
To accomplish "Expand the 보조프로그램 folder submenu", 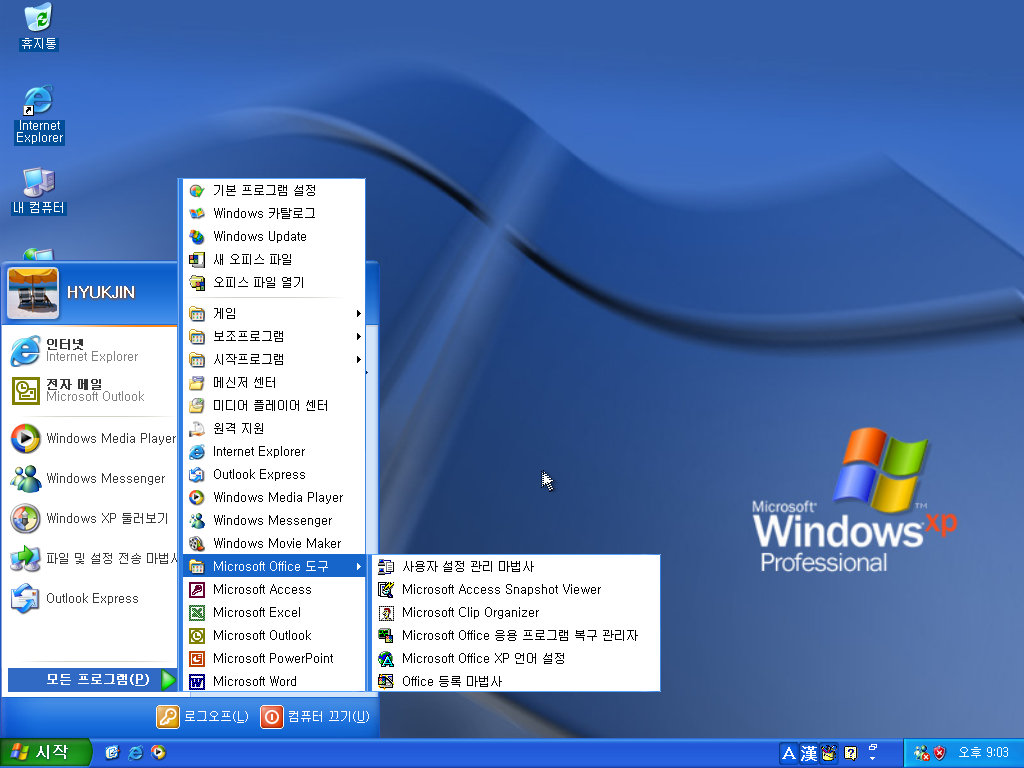I will click(274, 336).
